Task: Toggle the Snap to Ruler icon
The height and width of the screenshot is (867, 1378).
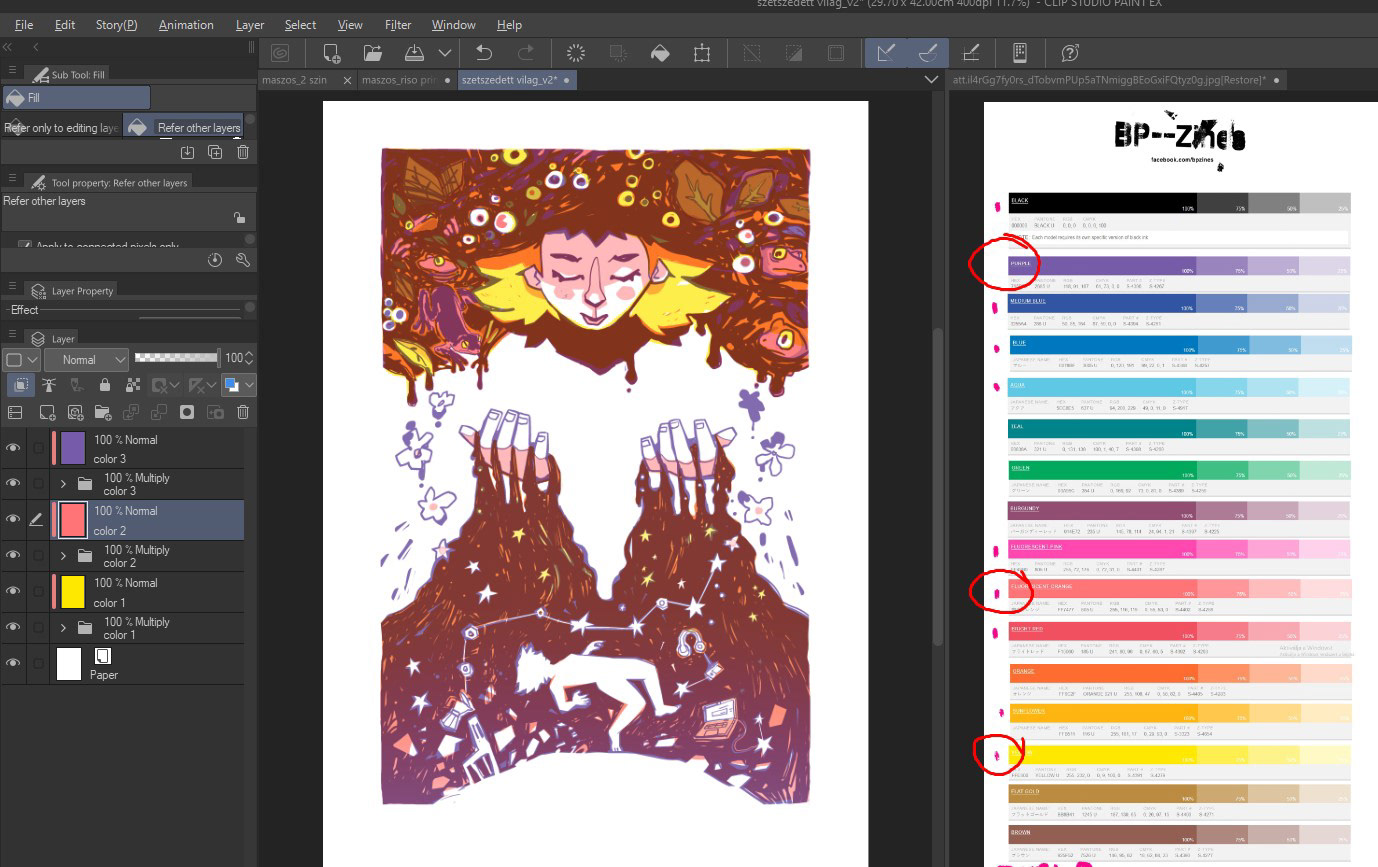Action: coord(886,53)
